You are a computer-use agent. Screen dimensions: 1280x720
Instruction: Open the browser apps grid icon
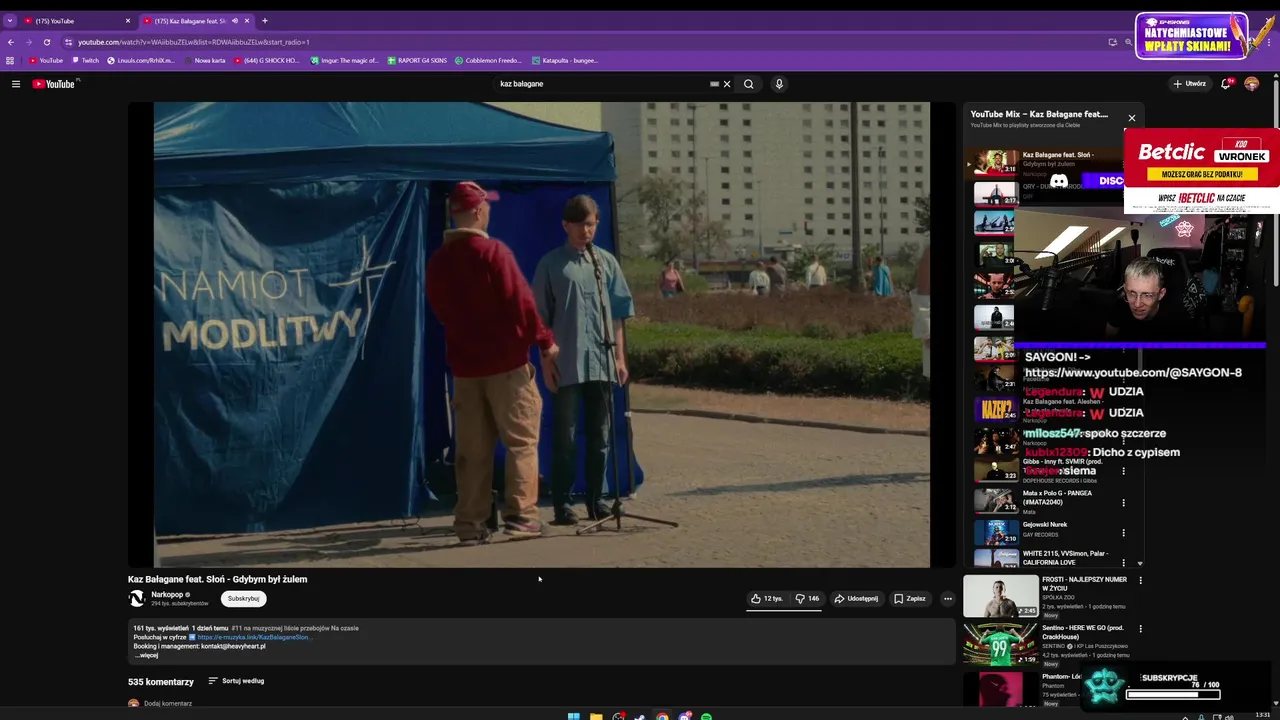[10, 60]
